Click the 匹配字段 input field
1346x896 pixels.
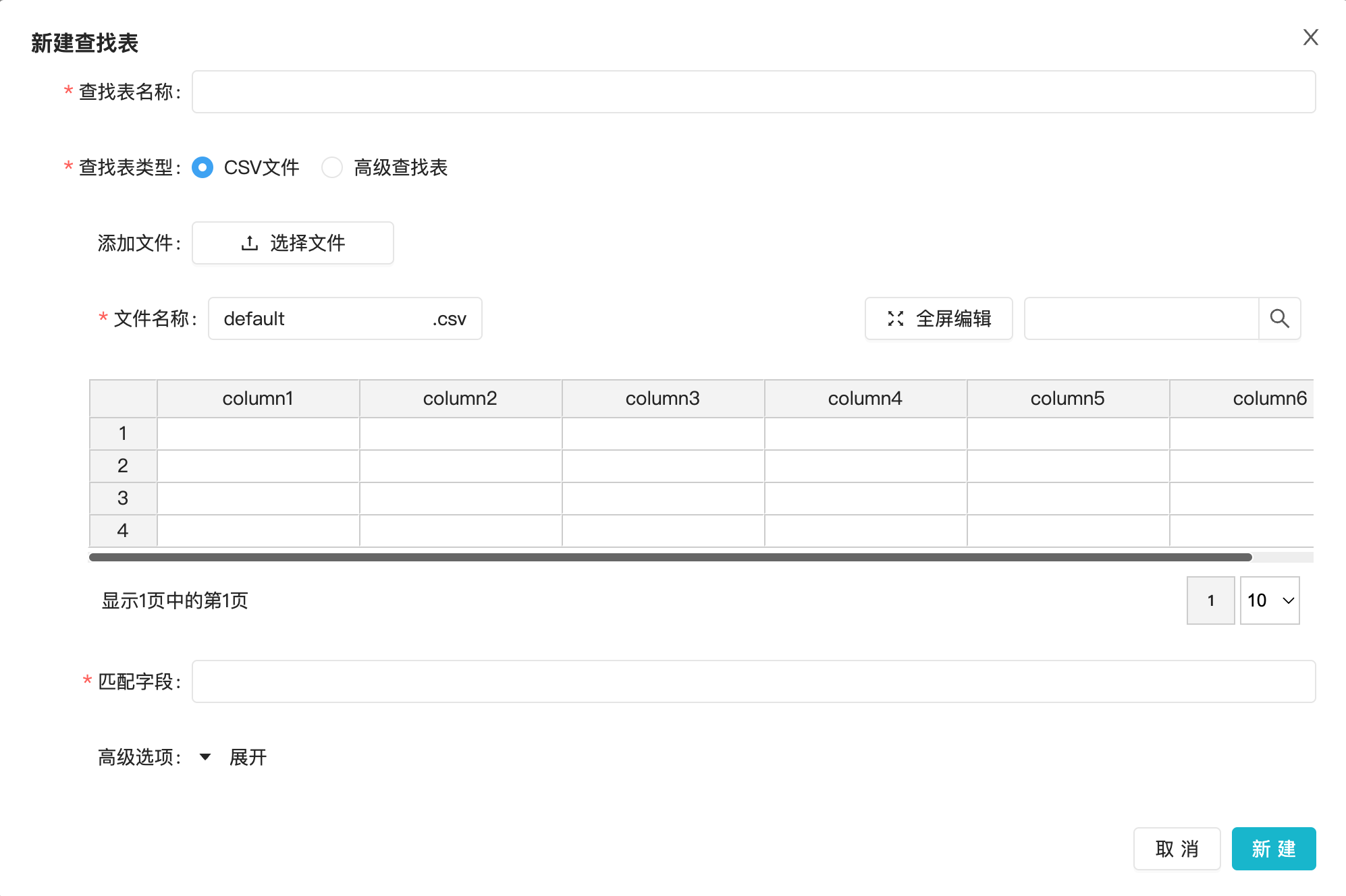[753, 681]
